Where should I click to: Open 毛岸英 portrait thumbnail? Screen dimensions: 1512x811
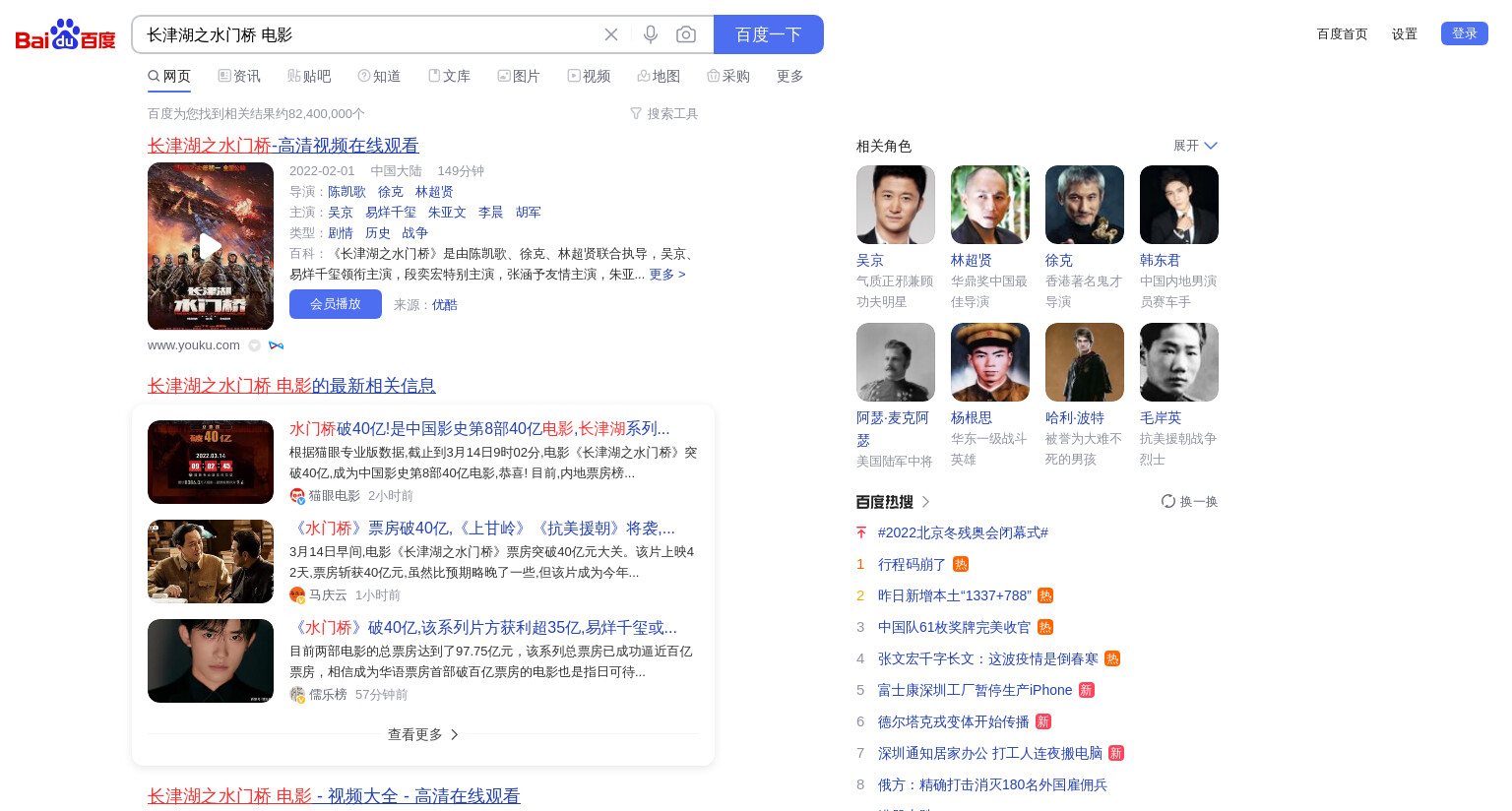[1179, 362]
